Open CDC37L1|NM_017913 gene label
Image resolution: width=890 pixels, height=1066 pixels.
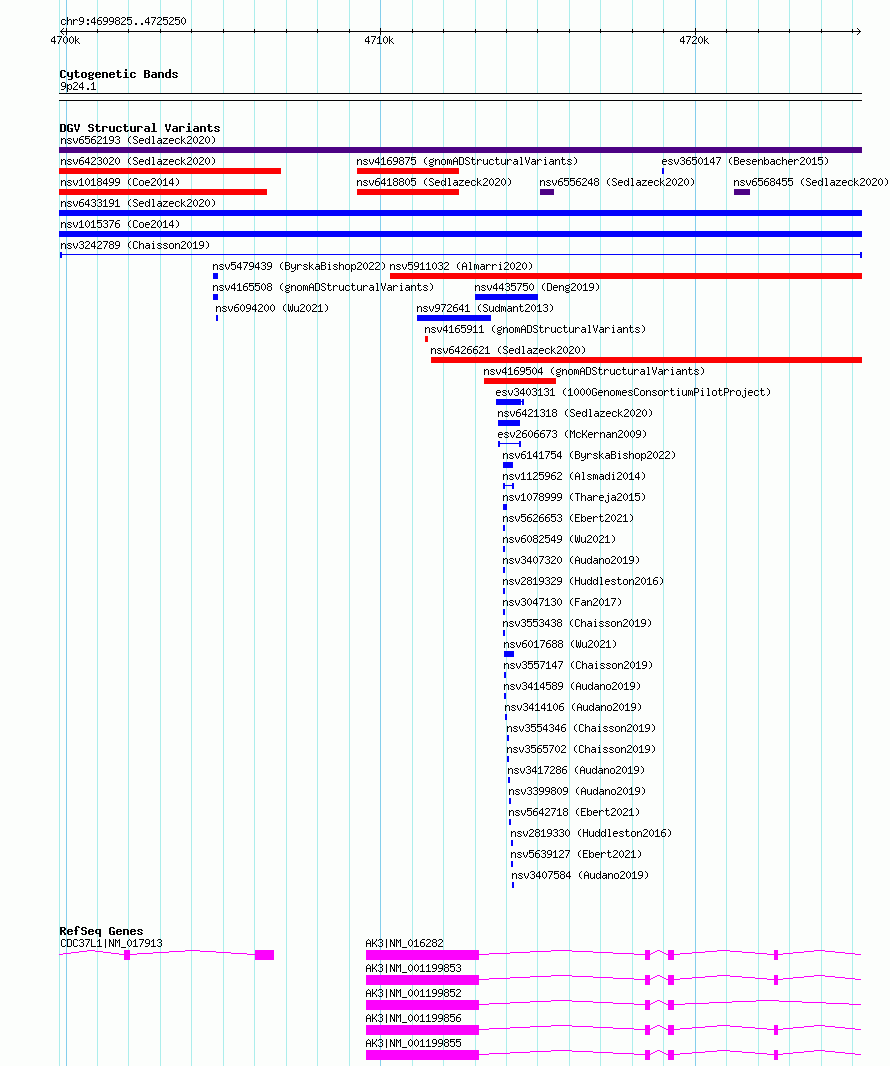pyautogui.click(x=112, y=944)
